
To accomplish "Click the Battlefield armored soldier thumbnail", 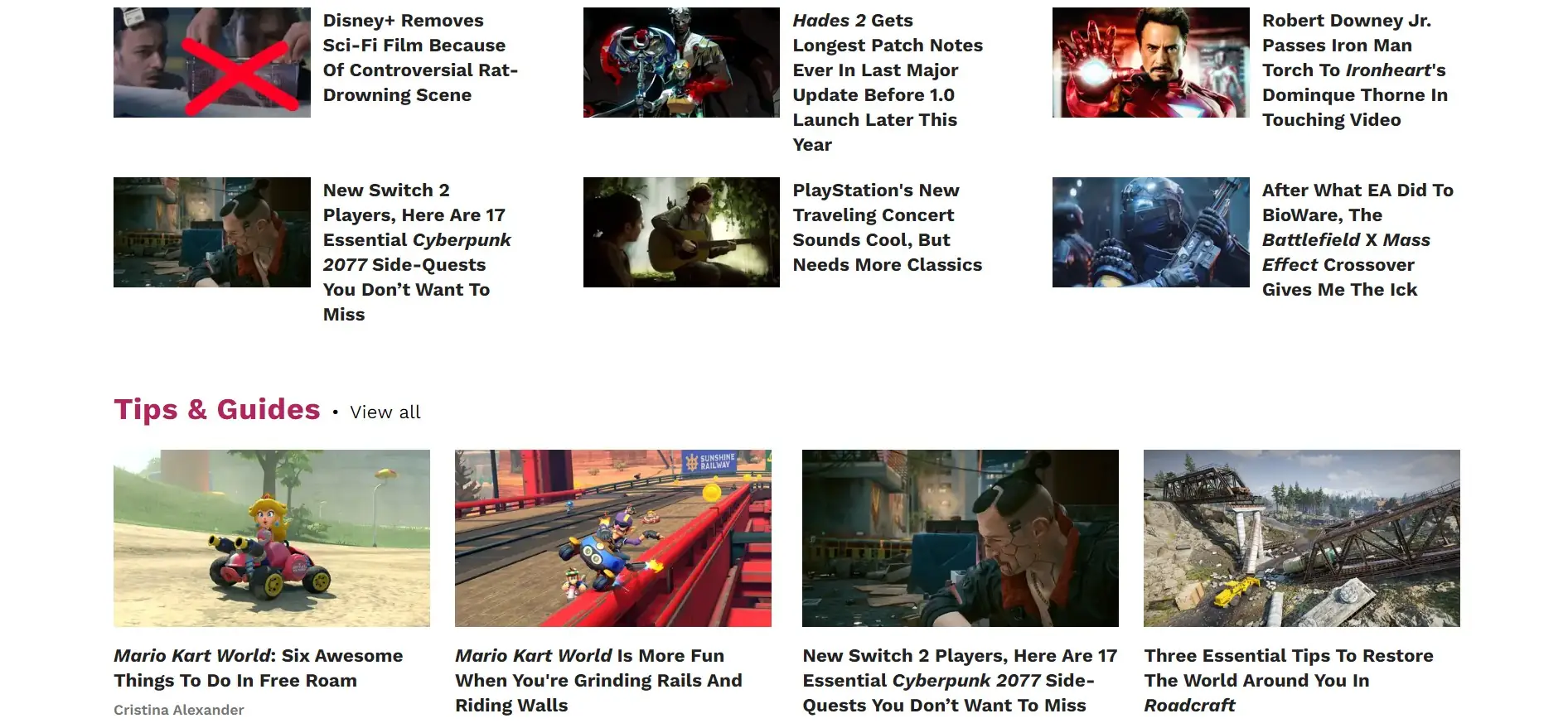I will point(1150,232).
